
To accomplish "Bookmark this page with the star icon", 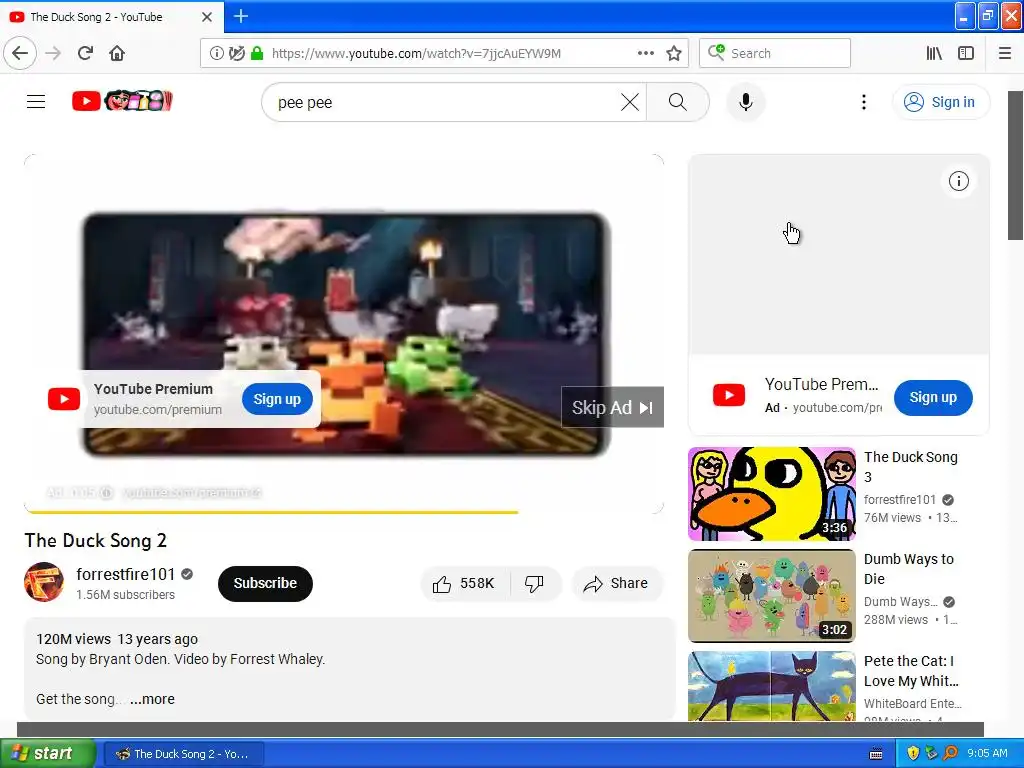I will coord(674,53).
